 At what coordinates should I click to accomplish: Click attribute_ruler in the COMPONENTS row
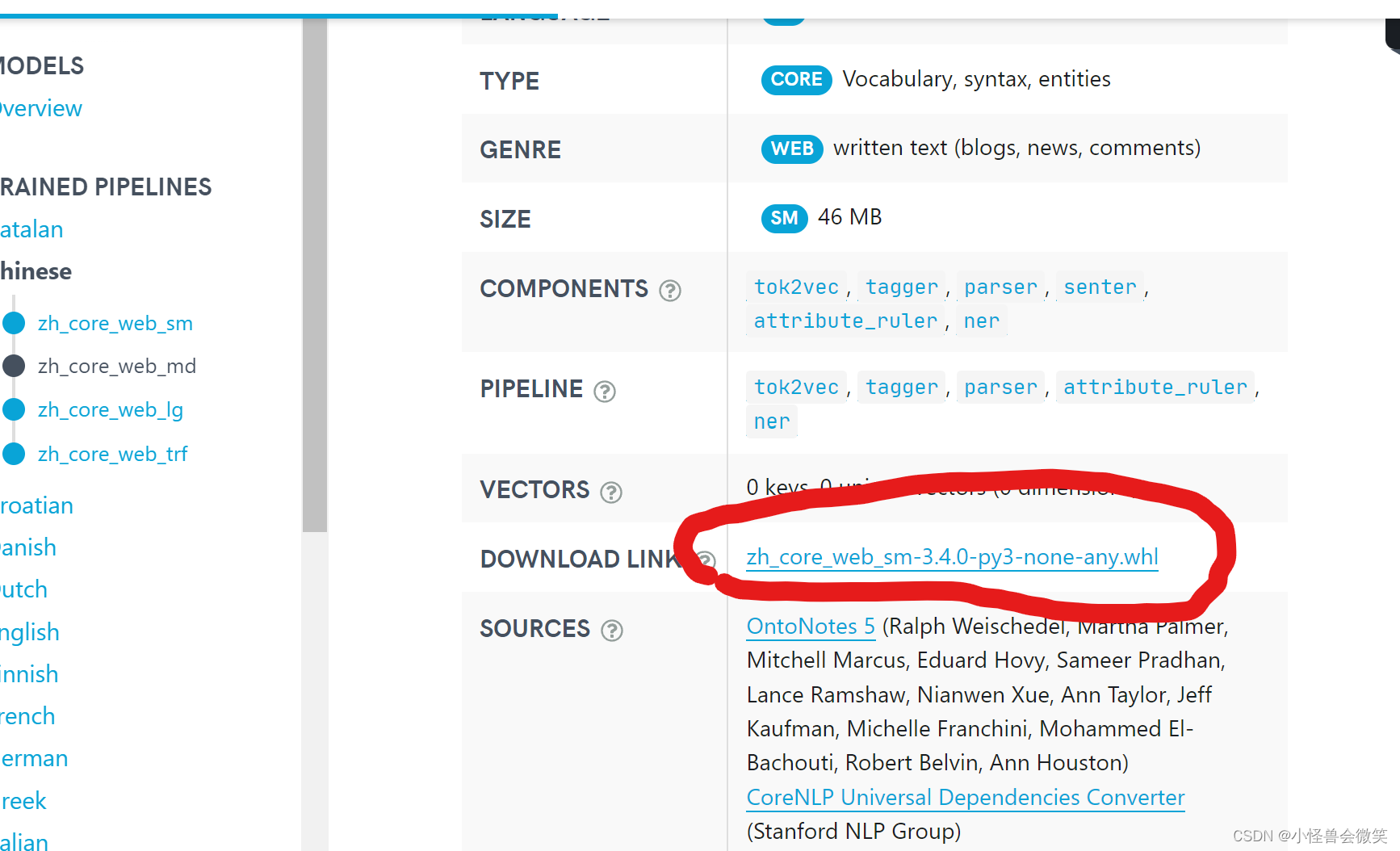tap(845, 321)
